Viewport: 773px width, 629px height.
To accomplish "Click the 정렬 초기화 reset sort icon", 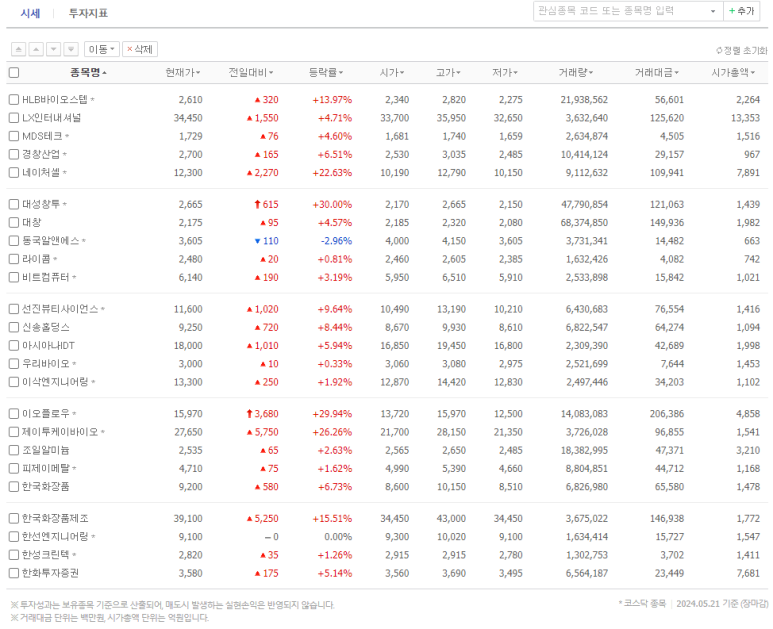I will point(719,50).
